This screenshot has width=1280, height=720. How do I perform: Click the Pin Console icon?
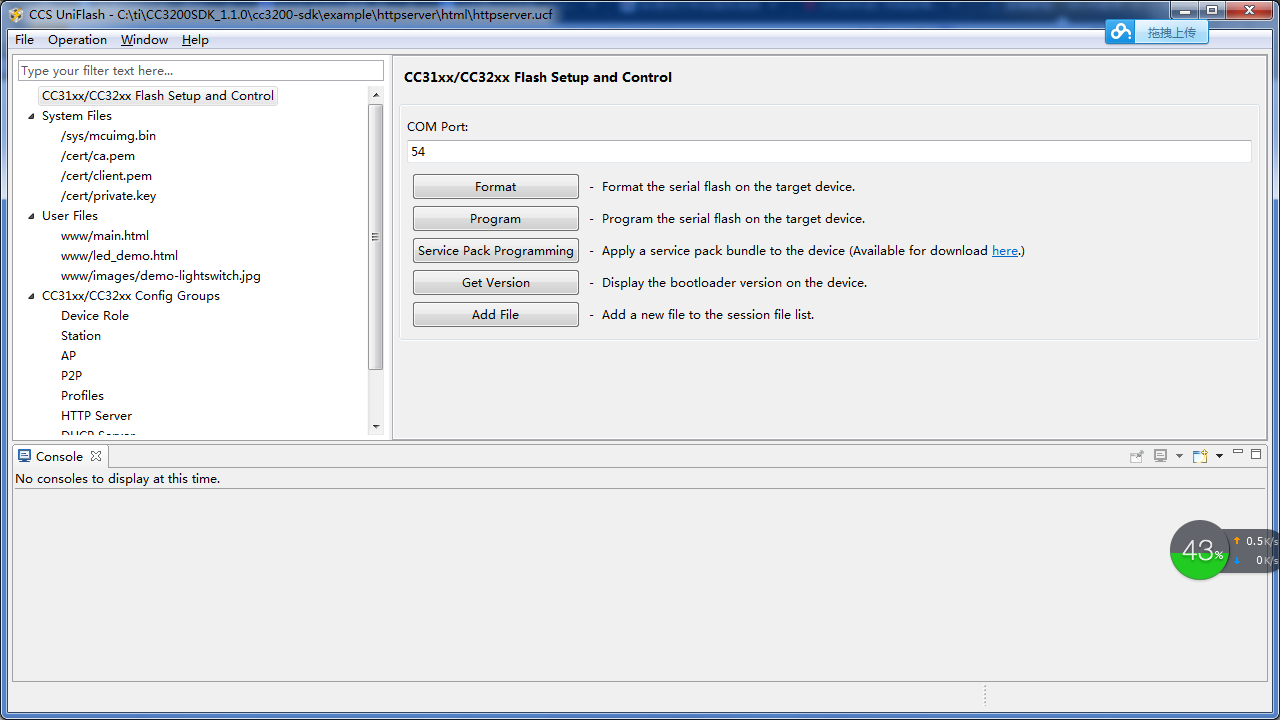tap(1137, 456)
